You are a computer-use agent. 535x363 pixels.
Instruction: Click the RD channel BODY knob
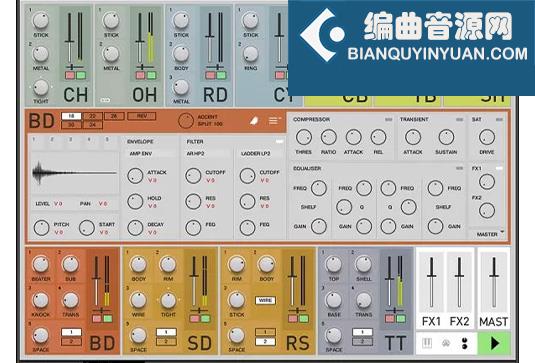tap(181, 54)
